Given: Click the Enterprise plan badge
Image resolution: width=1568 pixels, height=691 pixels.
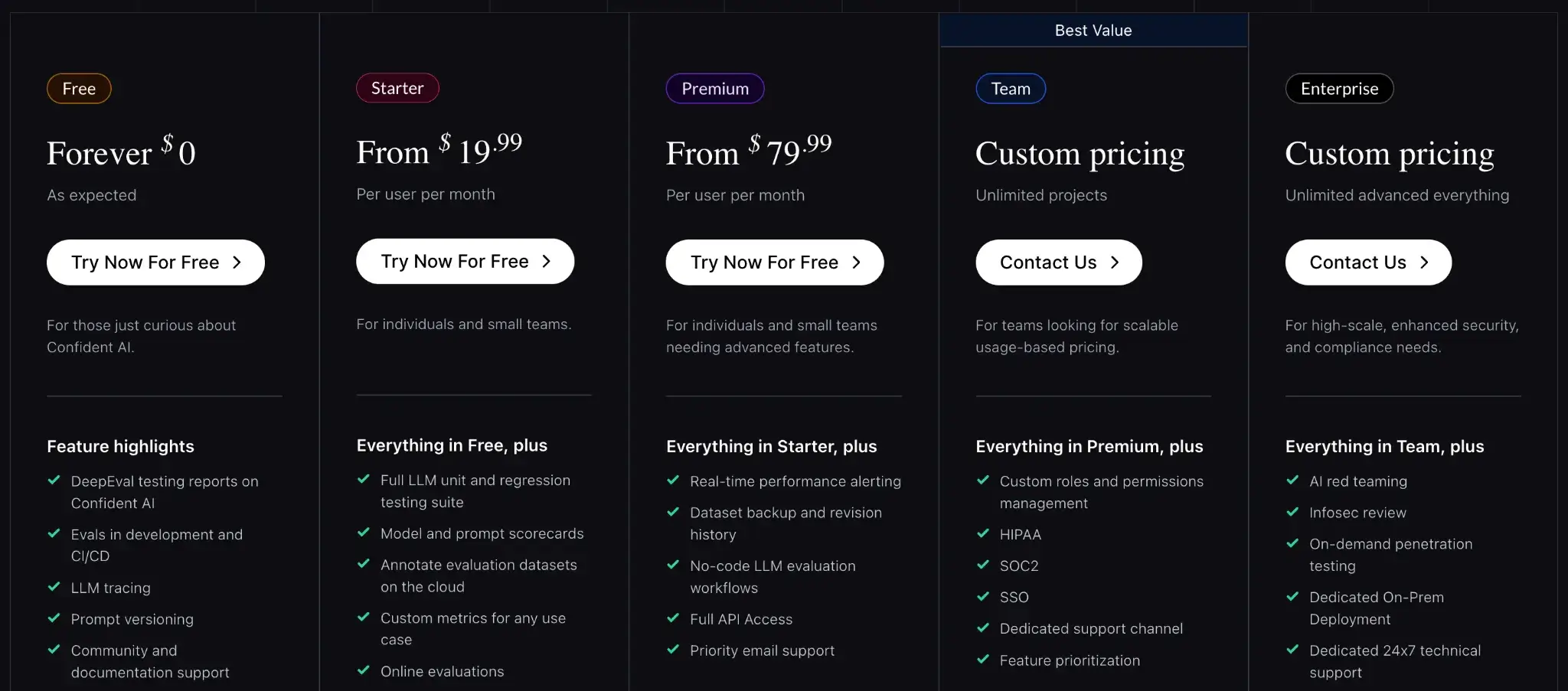Looking at the screenshot, I should (x=1339, y=89).
